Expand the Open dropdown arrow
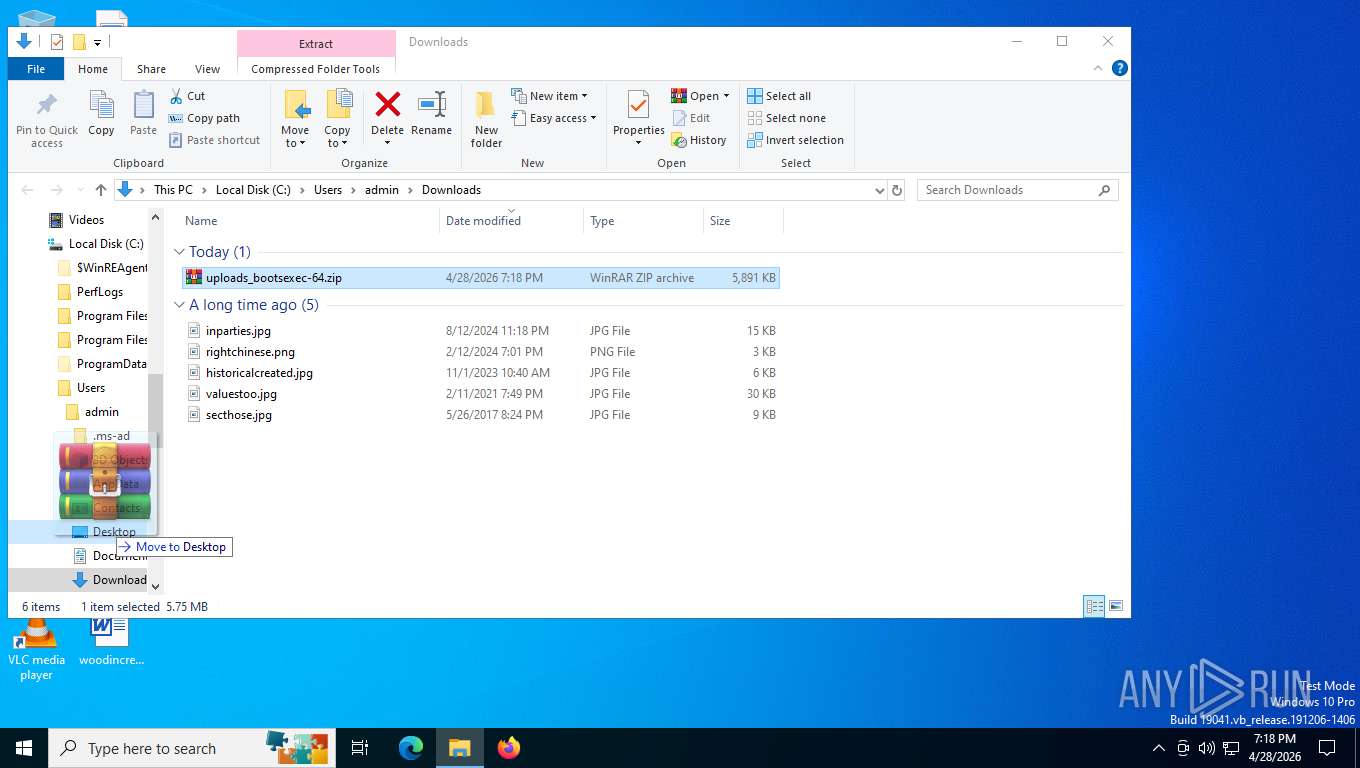This screenshot has height=768, width=1360. [x=726, y=97]
